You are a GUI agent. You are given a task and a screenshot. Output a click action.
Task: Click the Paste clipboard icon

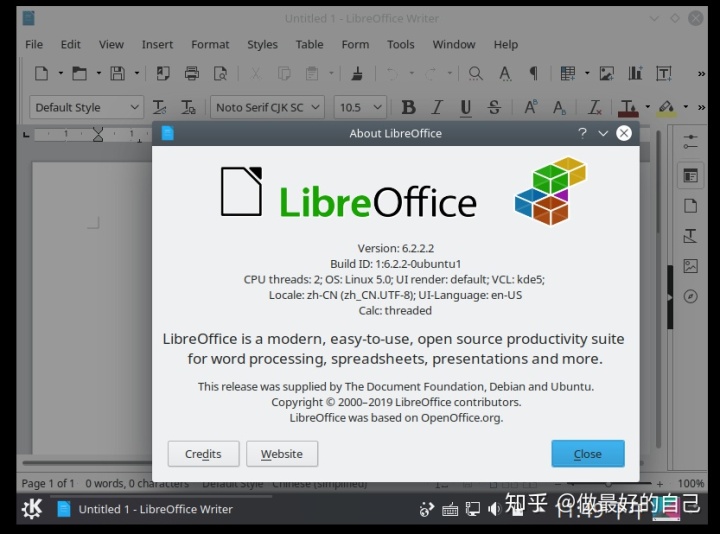point(312,73)
